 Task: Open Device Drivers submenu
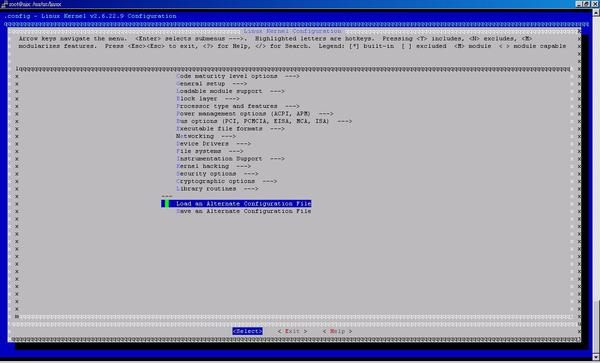tap(213, 144)
